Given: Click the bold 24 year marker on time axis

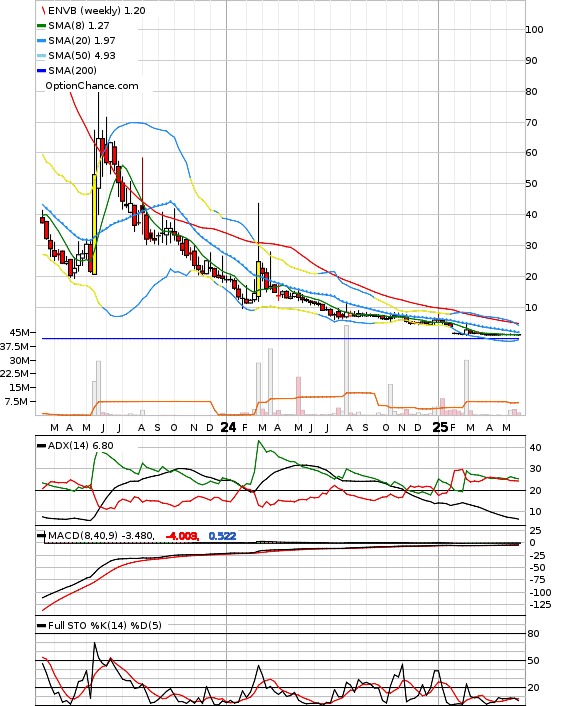Looking at the screenshot, I should click(x=228, y=427).
